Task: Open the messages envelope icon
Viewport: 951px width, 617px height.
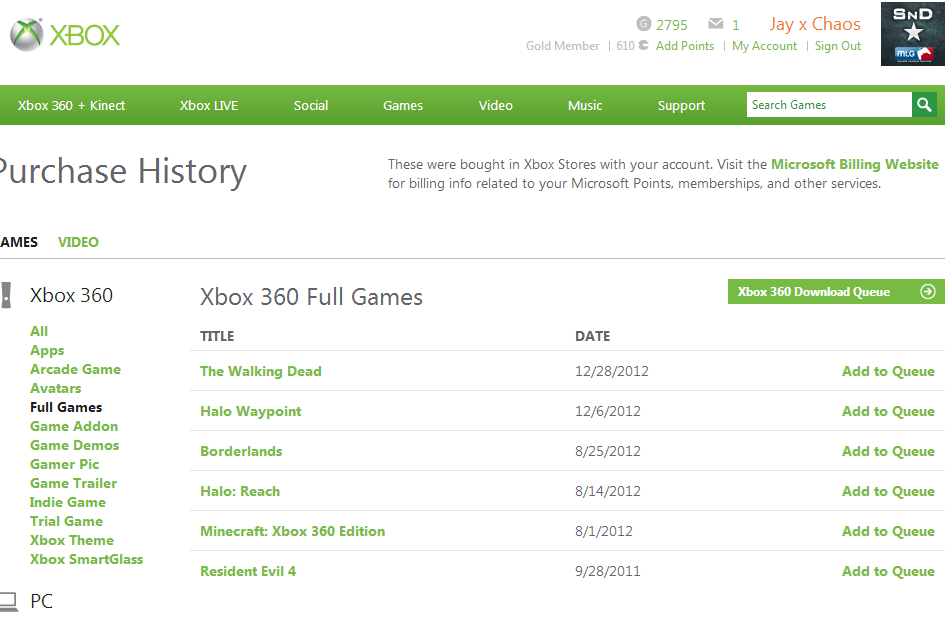Action: pyautogui.click(x=716, y=24)
